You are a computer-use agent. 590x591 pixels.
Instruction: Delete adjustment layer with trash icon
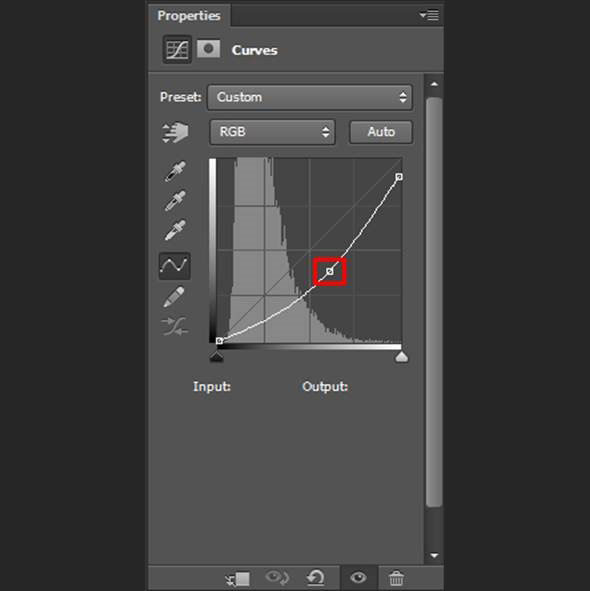(396, 578)
